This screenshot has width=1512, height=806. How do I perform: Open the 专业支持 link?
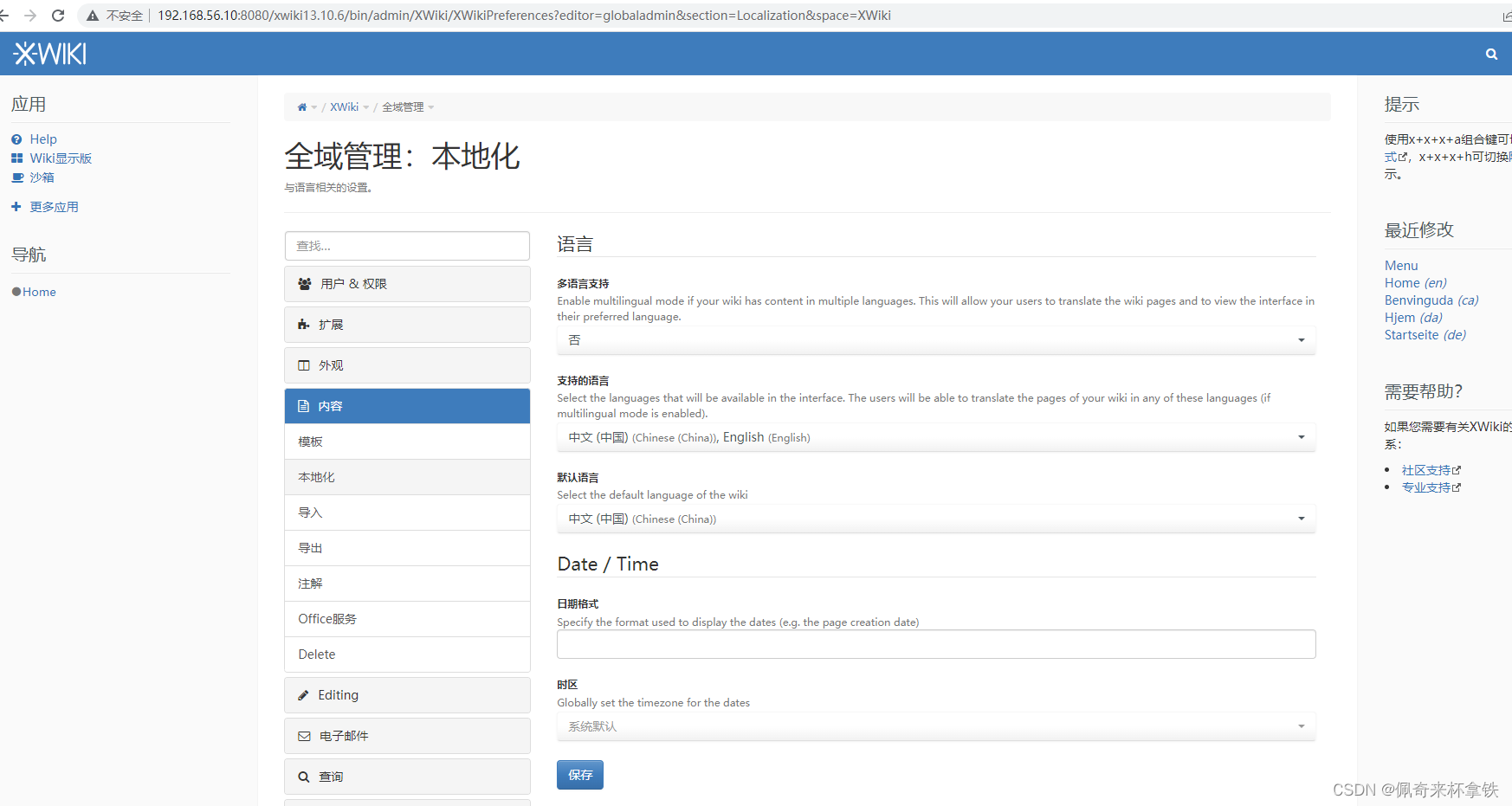(x=1425, y=487)
